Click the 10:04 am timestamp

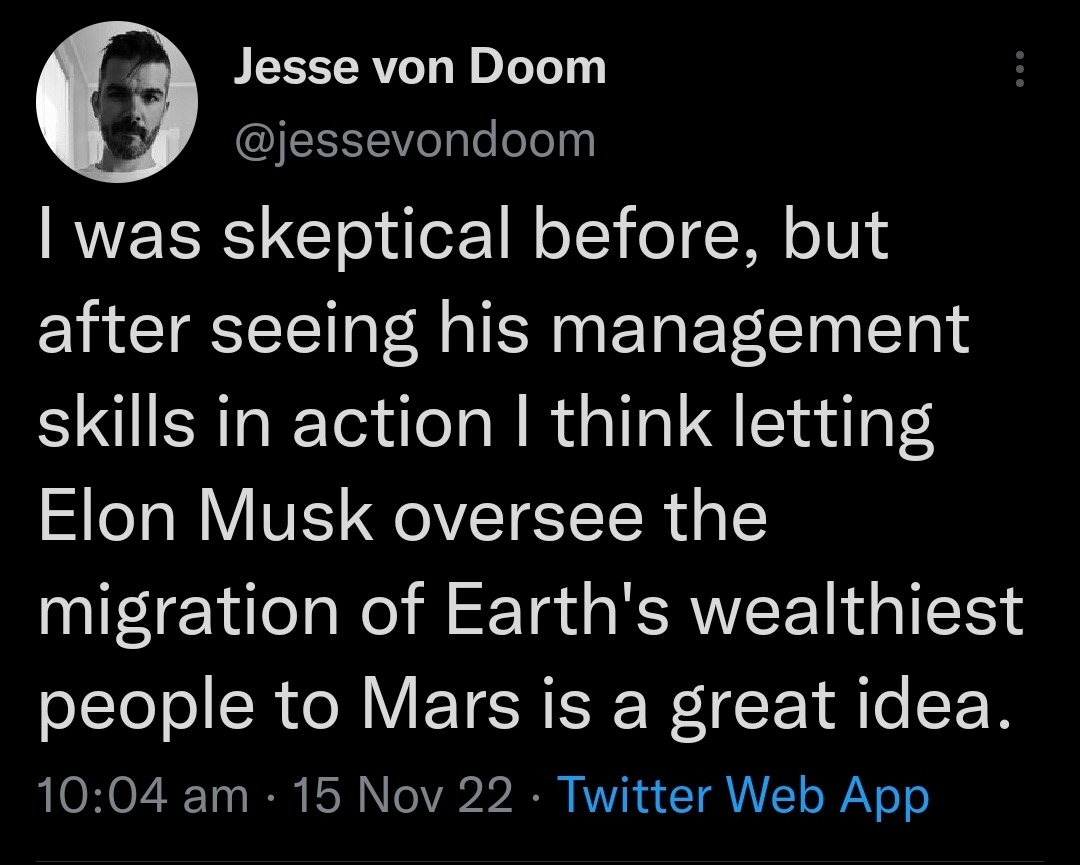(143, 795)
